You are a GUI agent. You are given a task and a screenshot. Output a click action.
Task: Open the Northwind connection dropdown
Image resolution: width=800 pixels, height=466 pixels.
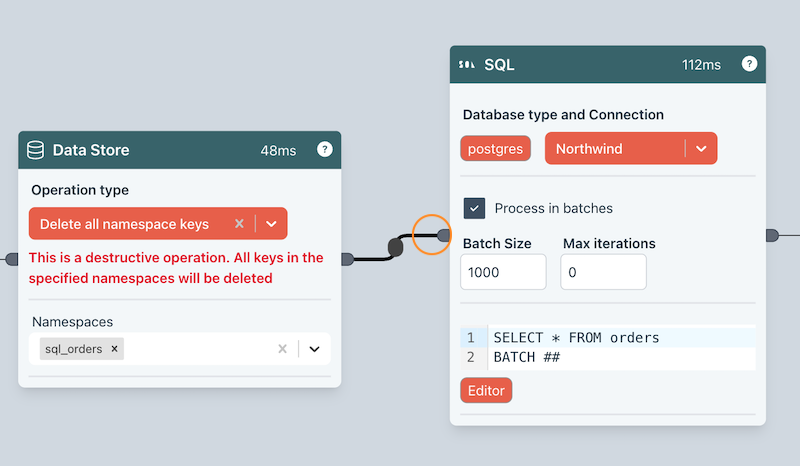(x=701, y=149)
